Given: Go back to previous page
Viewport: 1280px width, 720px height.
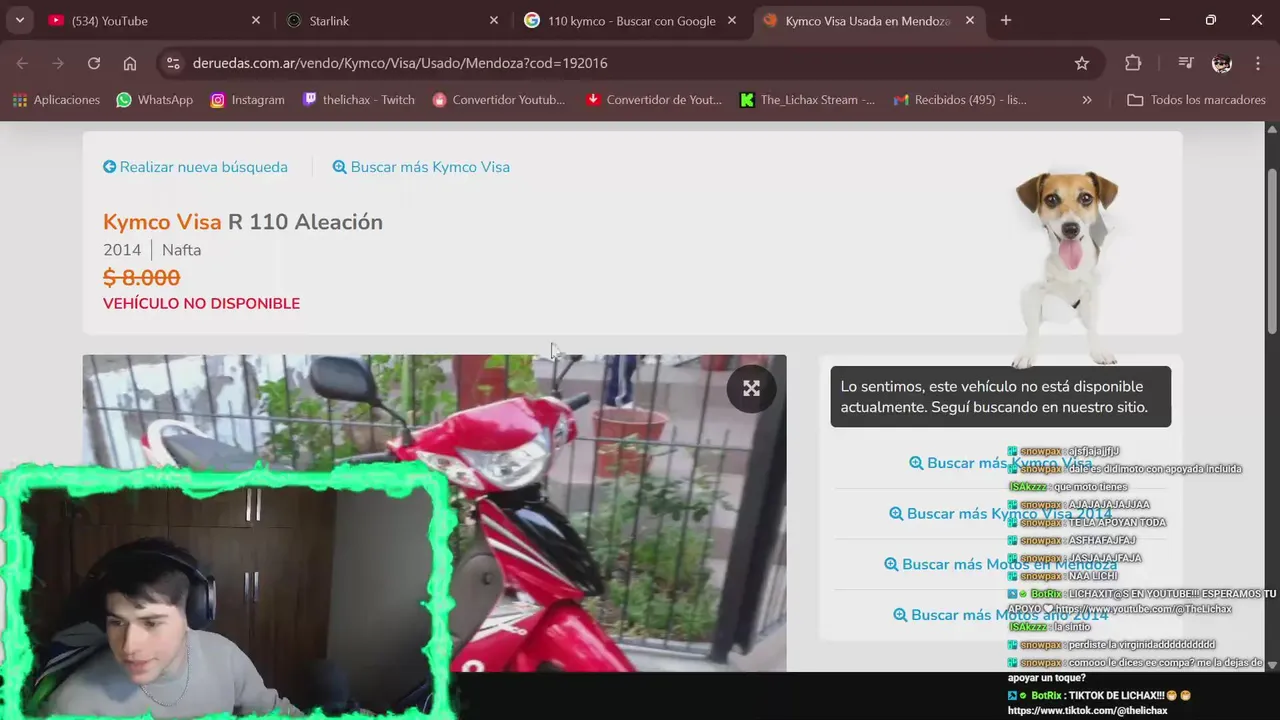Looking at the screenshot, I should click(22, 63).
